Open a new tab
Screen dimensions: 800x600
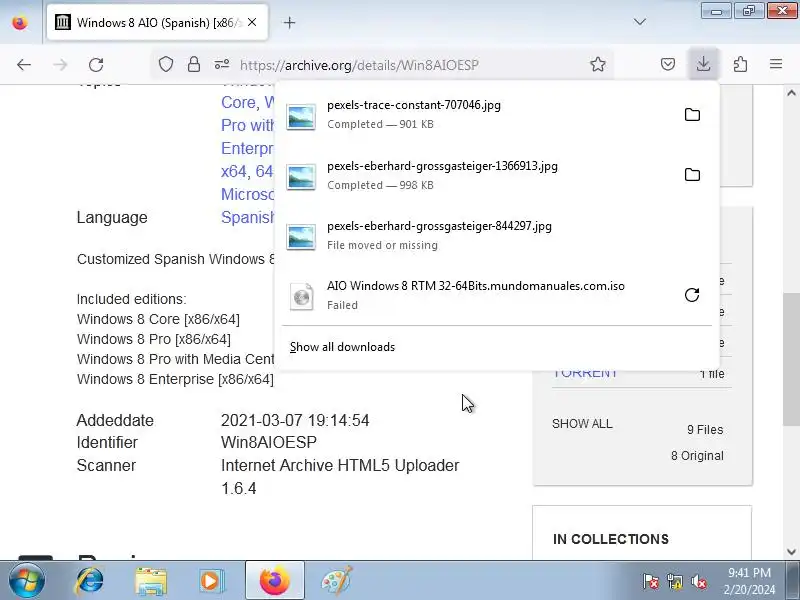pyautogui.click(x=289, y=22)
